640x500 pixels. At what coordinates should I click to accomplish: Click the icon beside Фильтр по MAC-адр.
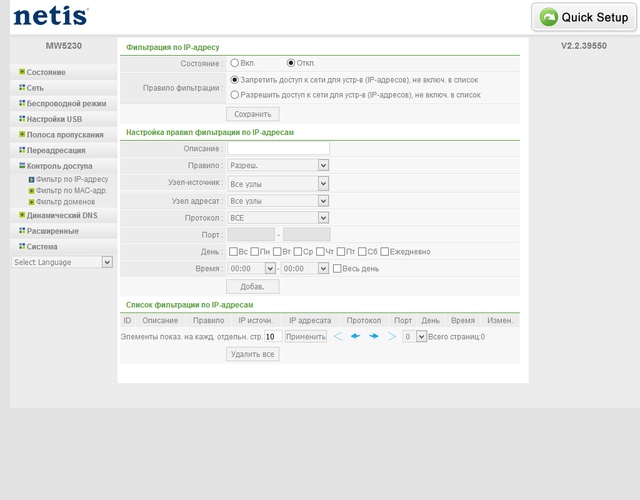pyautogui.click(x=31, y=191)
